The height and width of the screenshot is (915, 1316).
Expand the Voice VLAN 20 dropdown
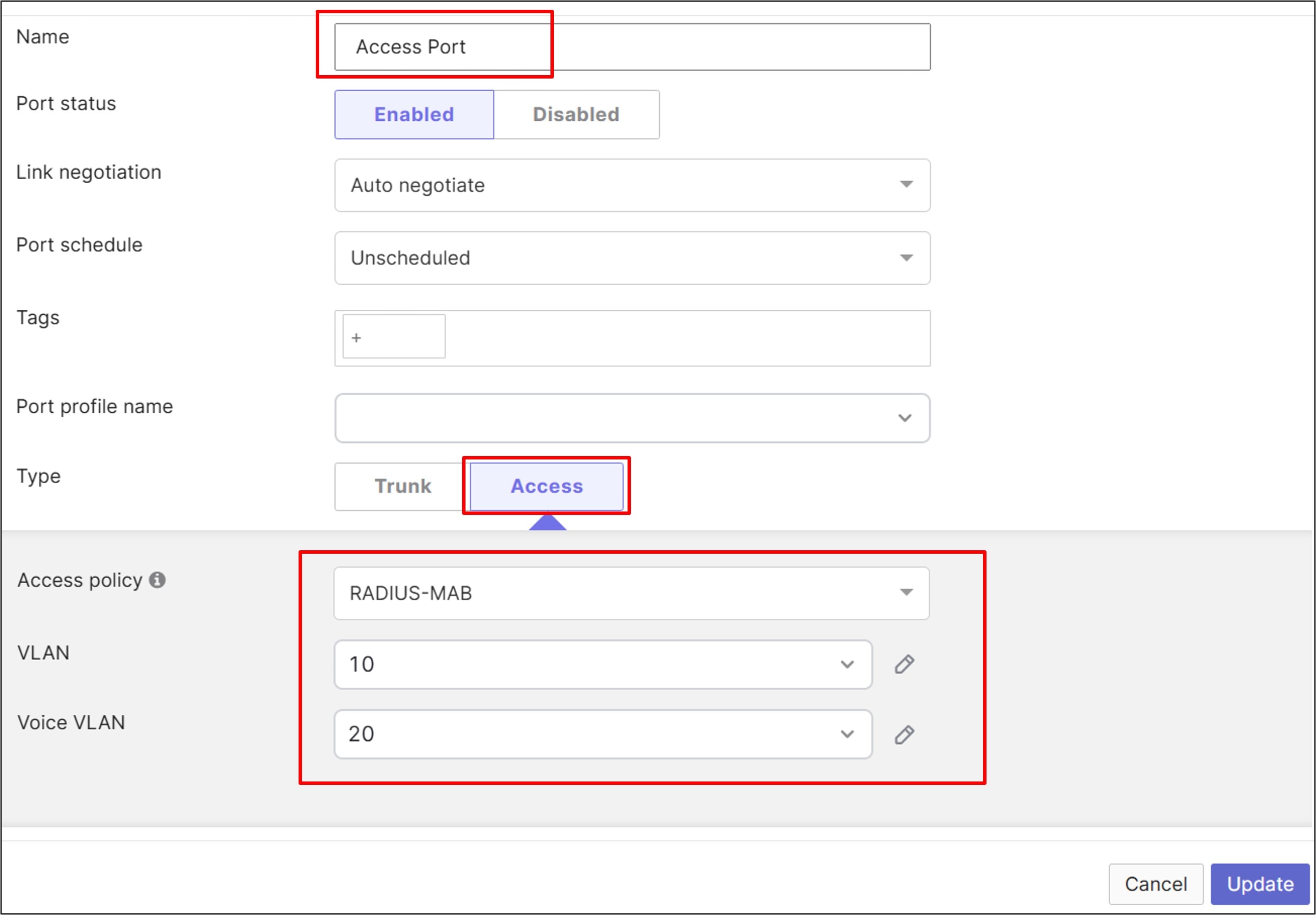(603, 734)
